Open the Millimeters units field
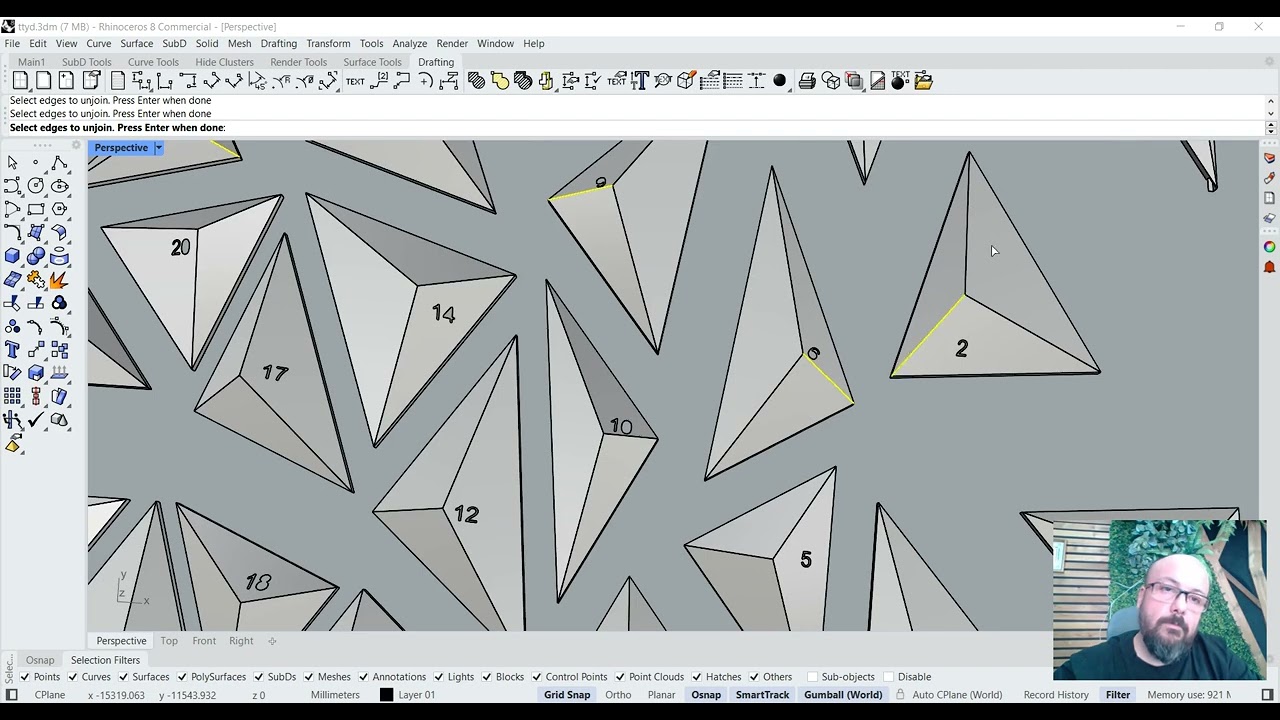The image size is (1280, 720). click(335, 695)
